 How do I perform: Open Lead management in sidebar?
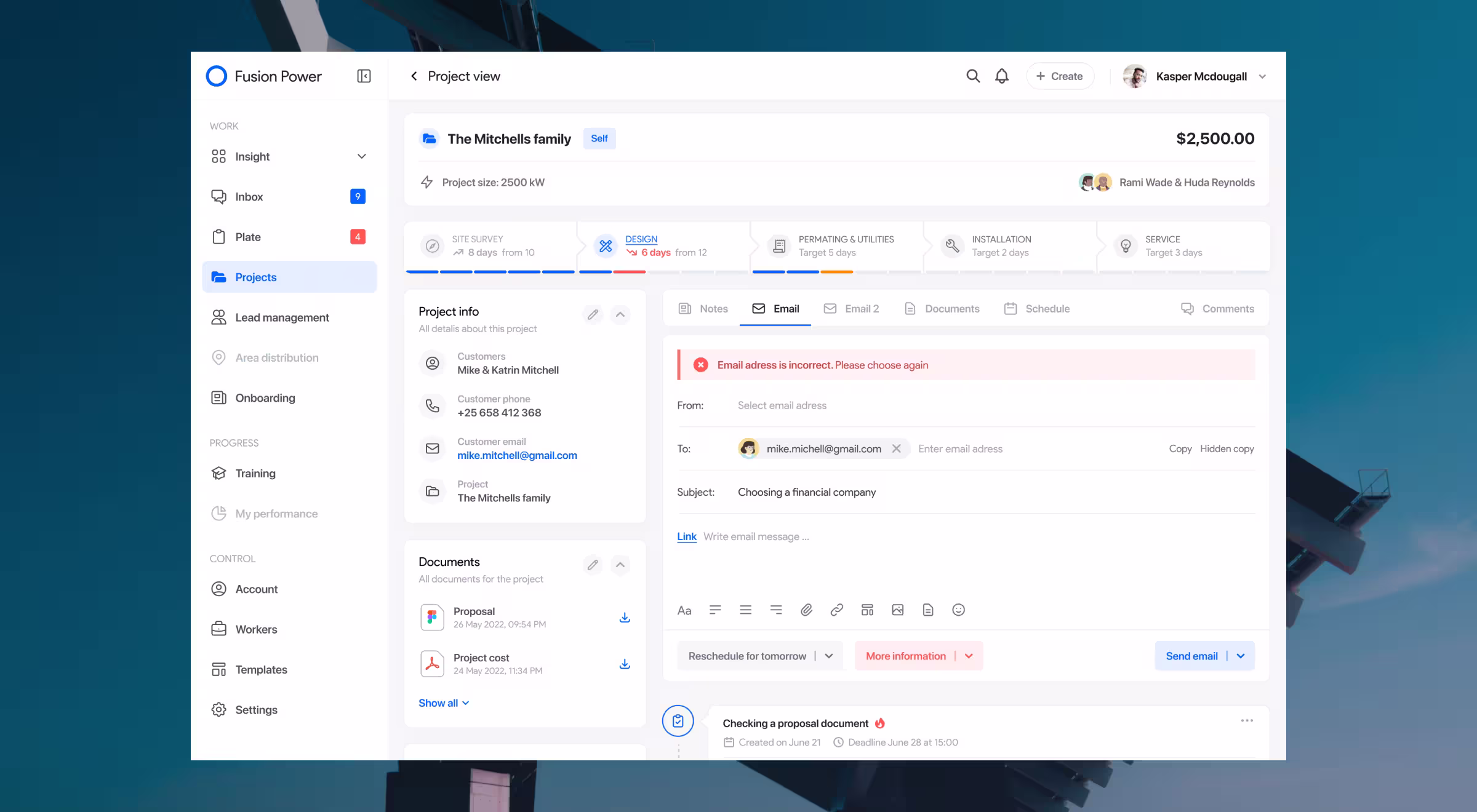click(282, 317)
